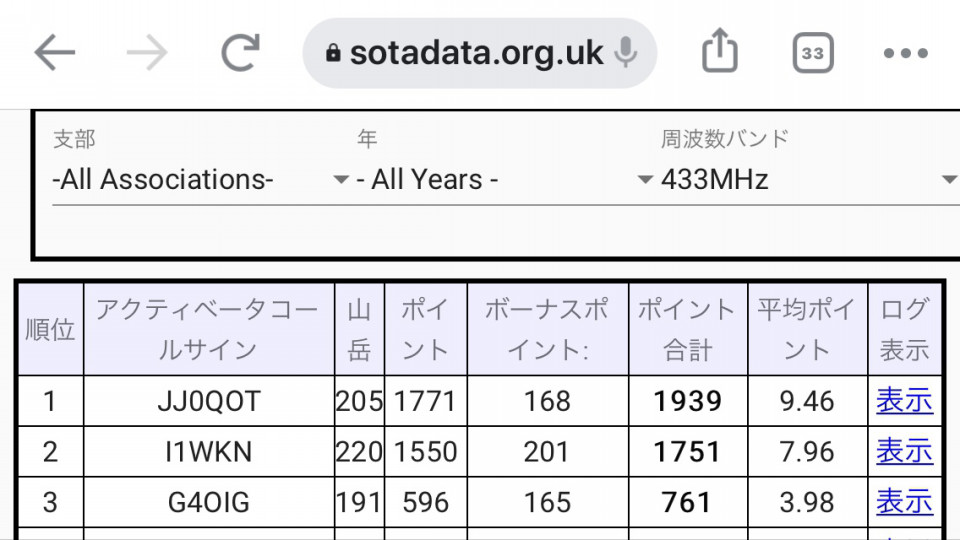The width and height of the screenshot is (960, 540).
Task: Tap the browser forward arrow
Action: pyautogui.click(x=147, y=53)
